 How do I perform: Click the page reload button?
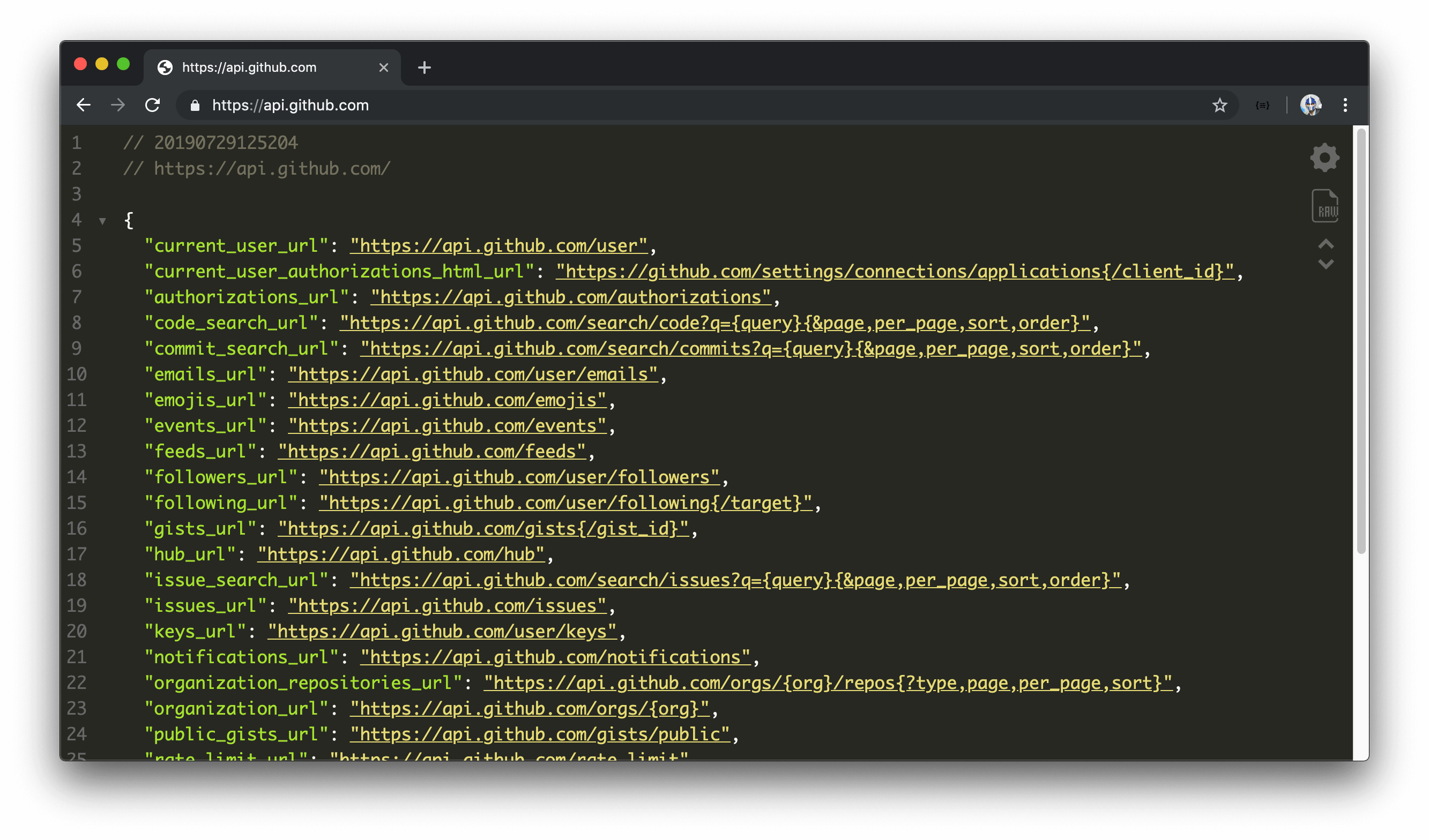pyautogui.click(x=153, y=105)
